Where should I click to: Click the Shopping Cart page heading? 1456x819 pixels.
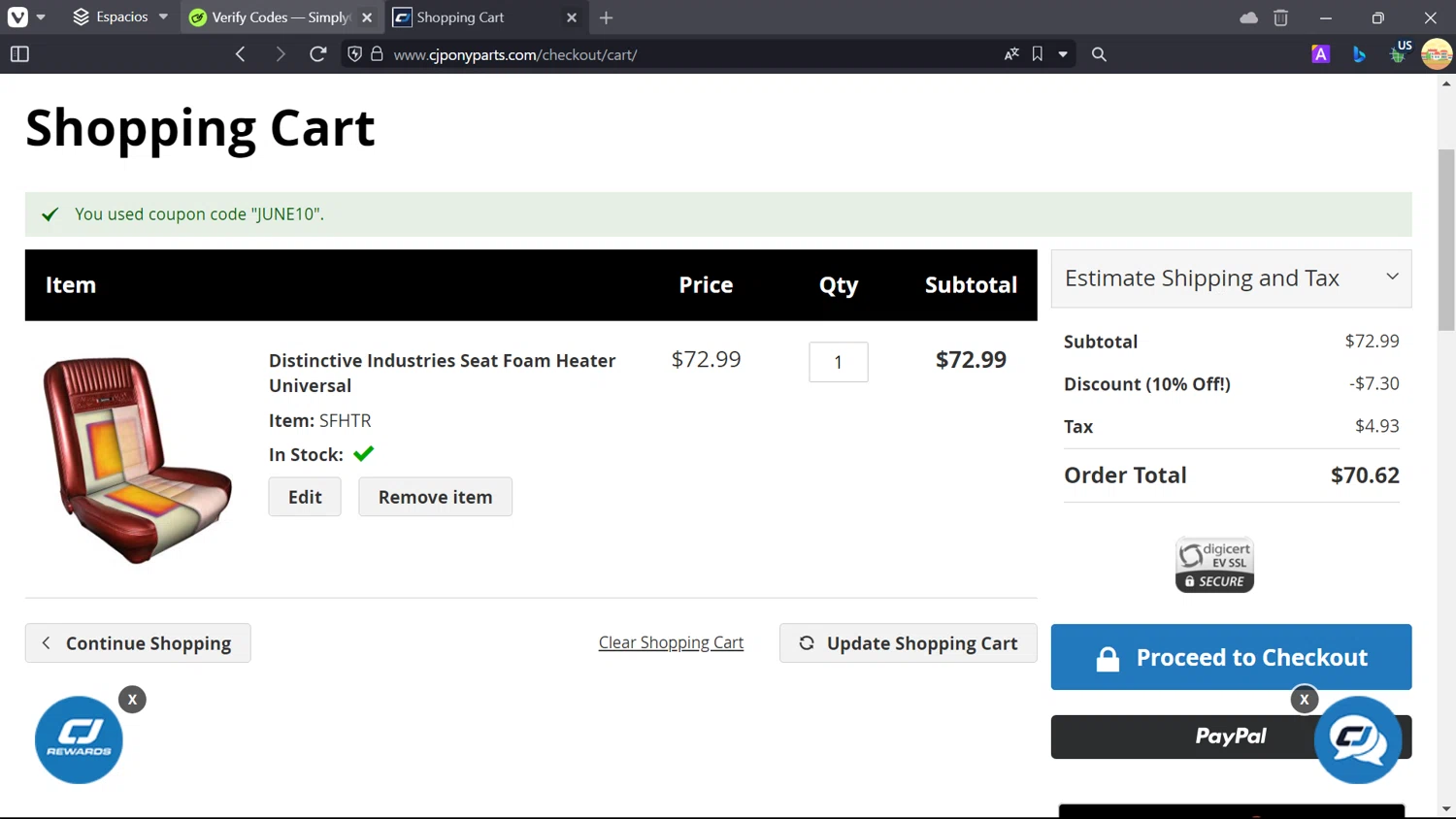click(x=200, y=127)
